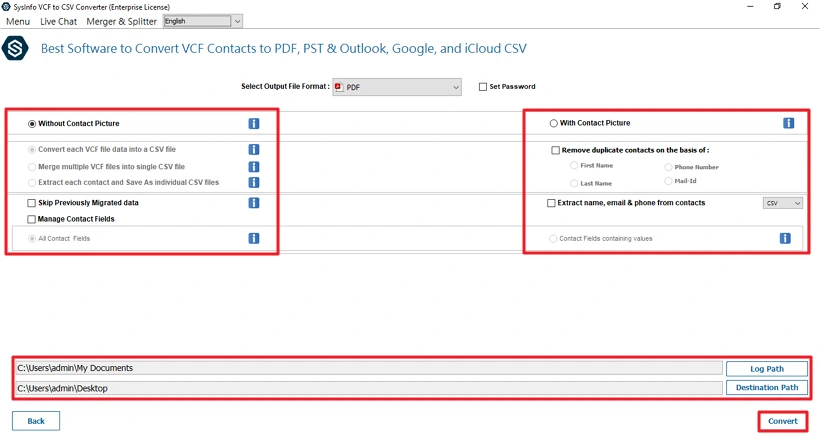
Task: Click the Convert button
Action: pyautogui.click(x=782, y=421)
